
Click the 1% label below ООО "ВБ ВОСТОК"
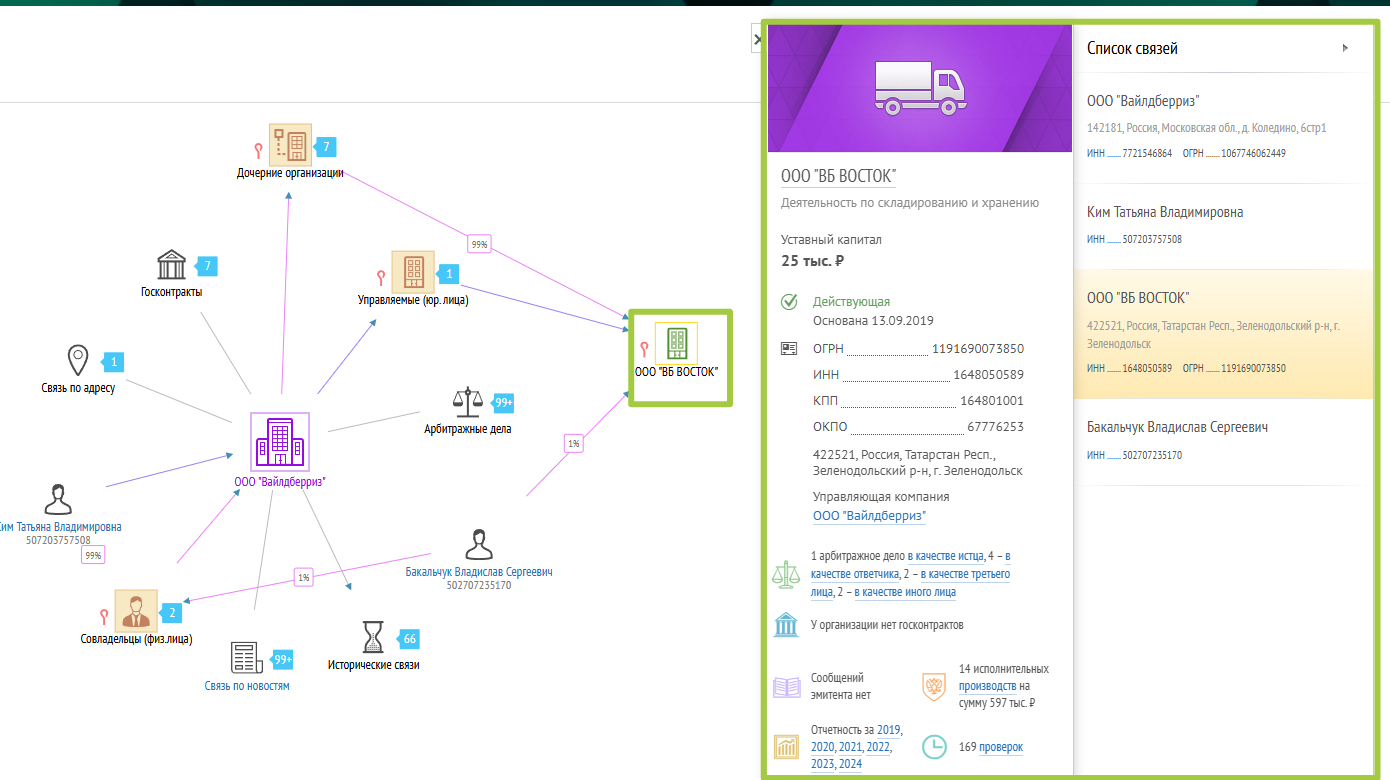click(x=573, y=443)
